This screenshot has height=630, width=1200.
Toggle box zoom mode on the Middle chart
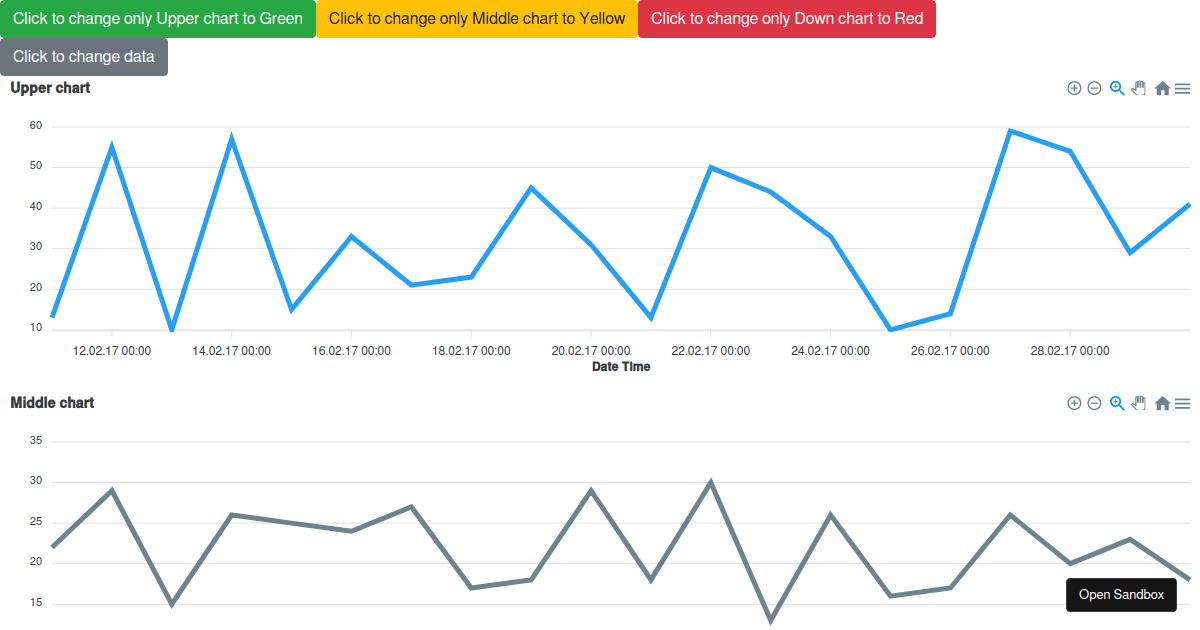[1116, 403]
